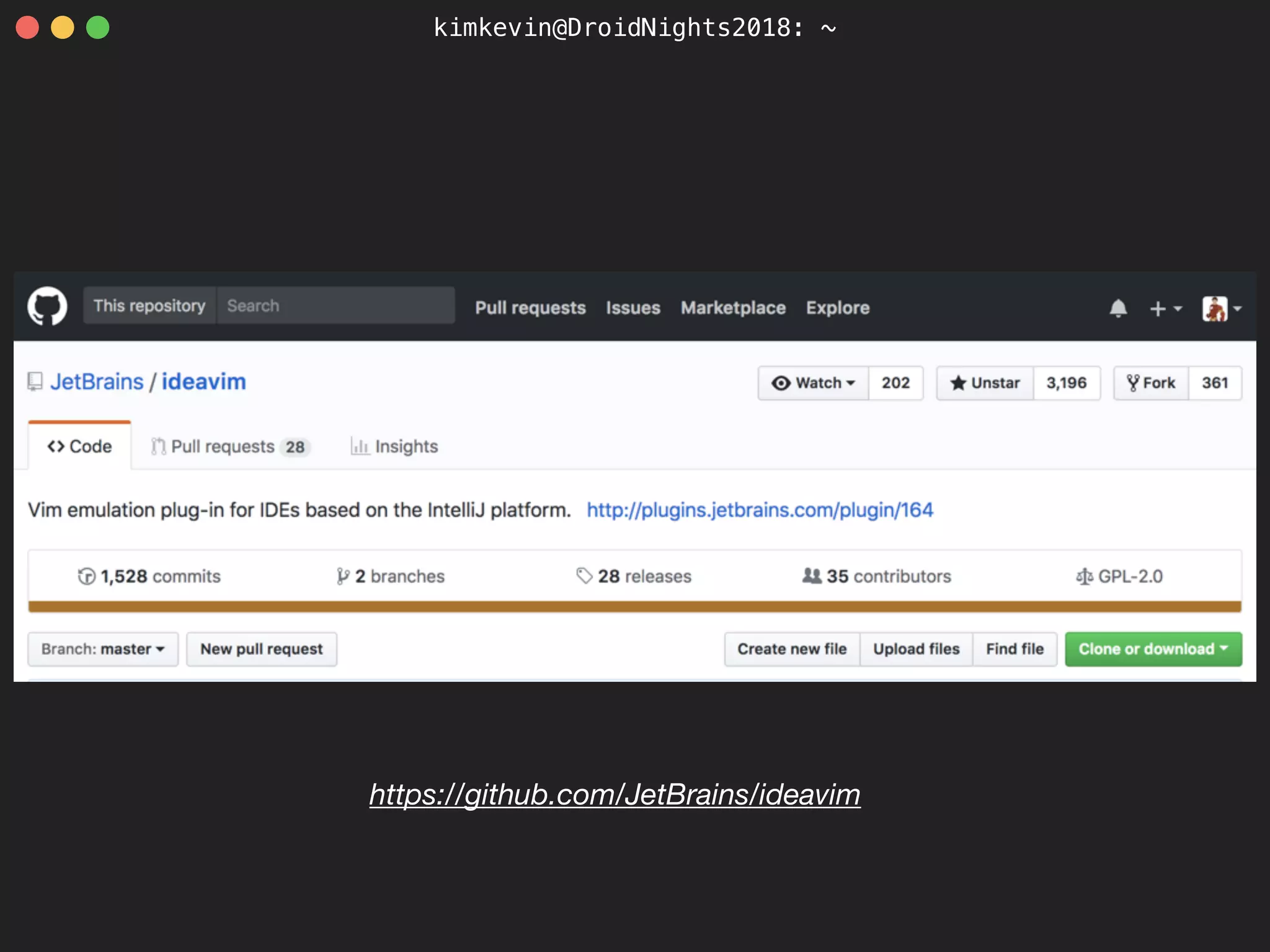Click the bar graph Insights icon
Viewport: 1270px width, 952px height.
[x=360, y=446]
